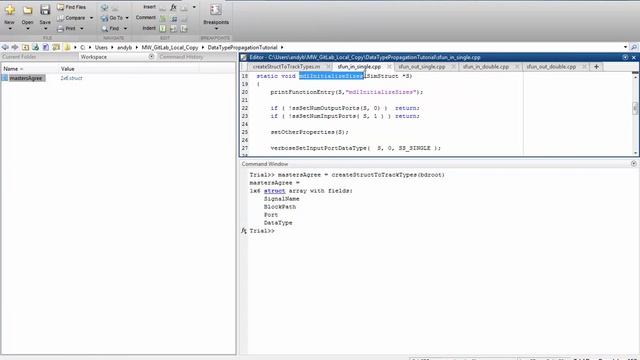Click the insert section icon beside Insert
The height and width of the screenshot is (360, 640).
163,7
